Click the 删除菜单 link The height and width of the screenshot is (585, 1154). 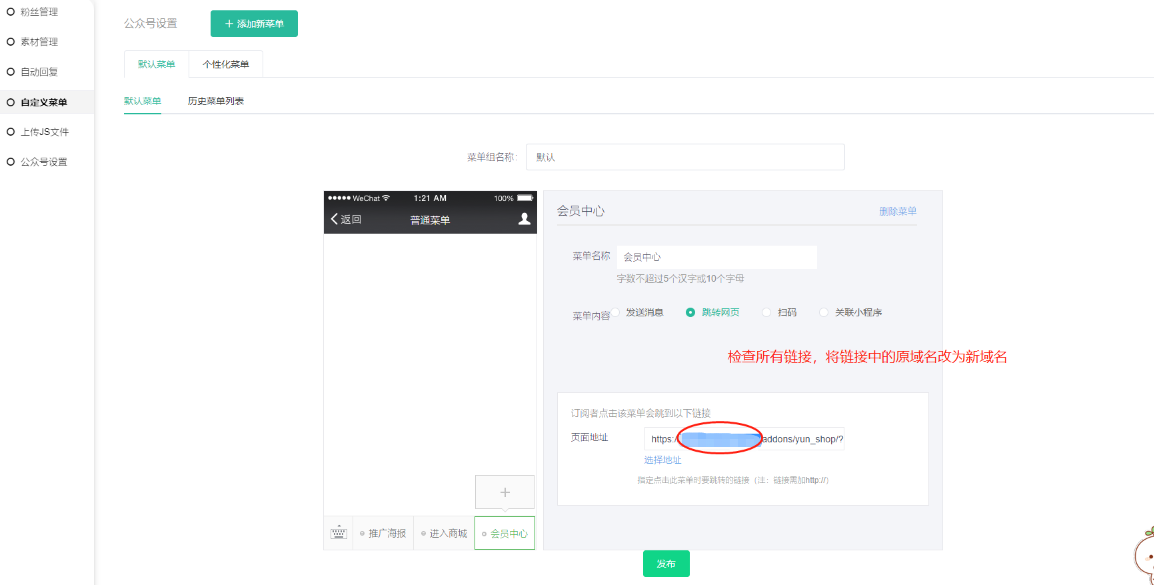pyautogui.click(x=897, y=211)
